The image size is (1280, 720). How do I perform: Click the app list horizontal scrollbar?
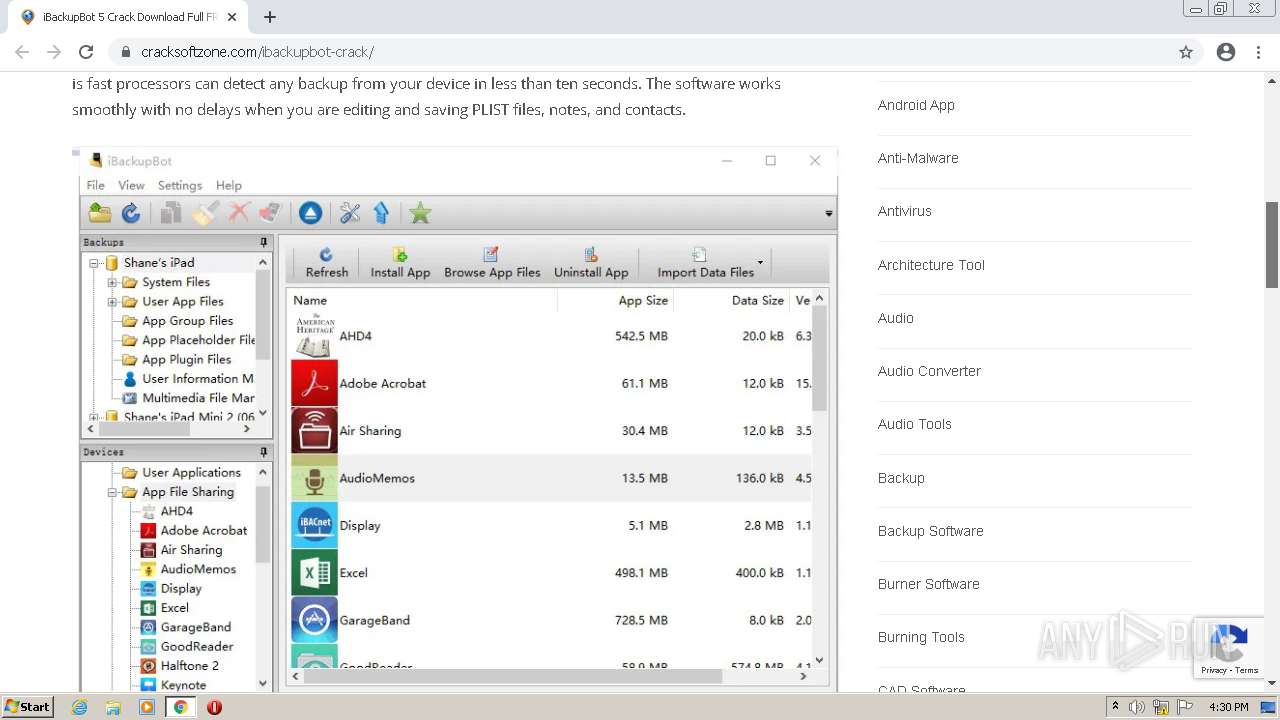(512, 676)
